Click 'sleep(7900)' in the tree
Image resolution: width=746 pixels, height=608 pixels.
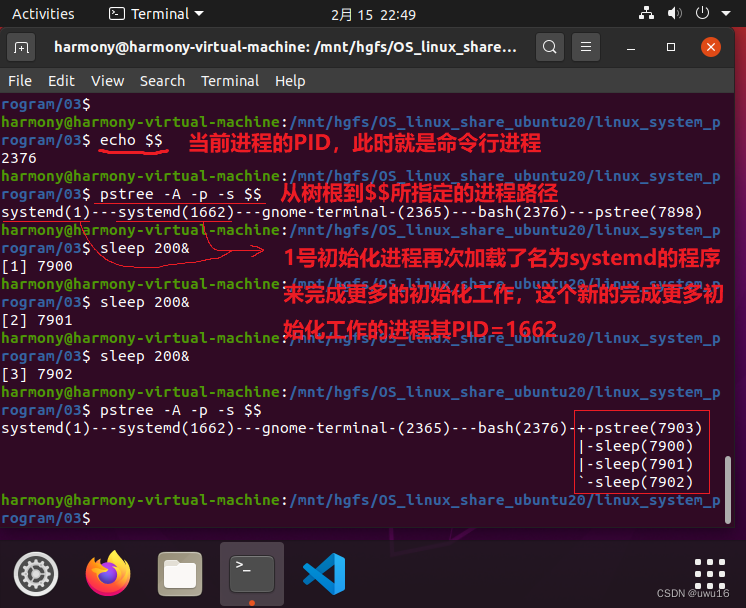tap(644, 446)
